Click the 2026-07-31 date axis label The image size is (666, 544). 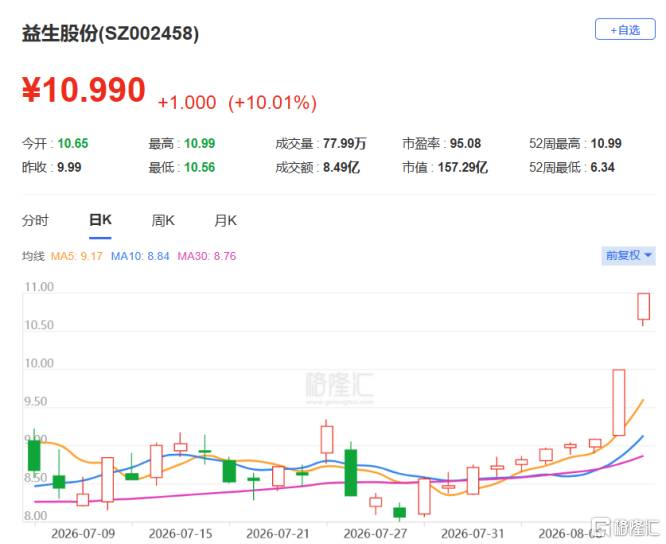click(473, 533)
